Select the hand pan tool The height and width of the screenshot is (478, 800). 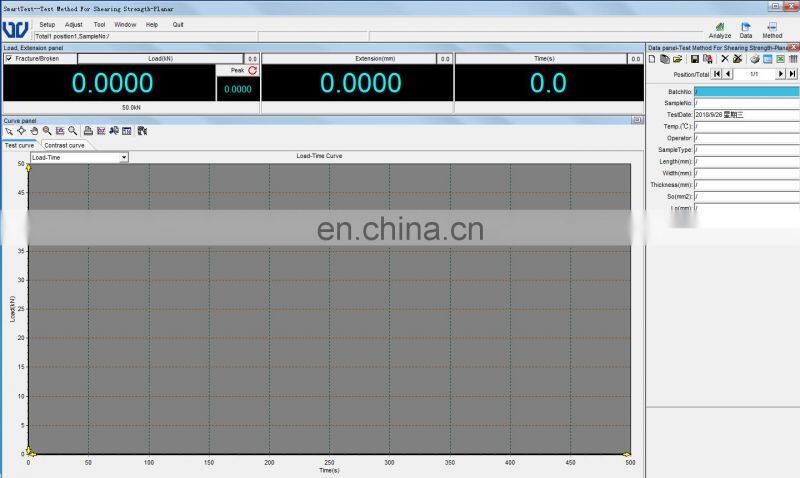click(34, 131)
